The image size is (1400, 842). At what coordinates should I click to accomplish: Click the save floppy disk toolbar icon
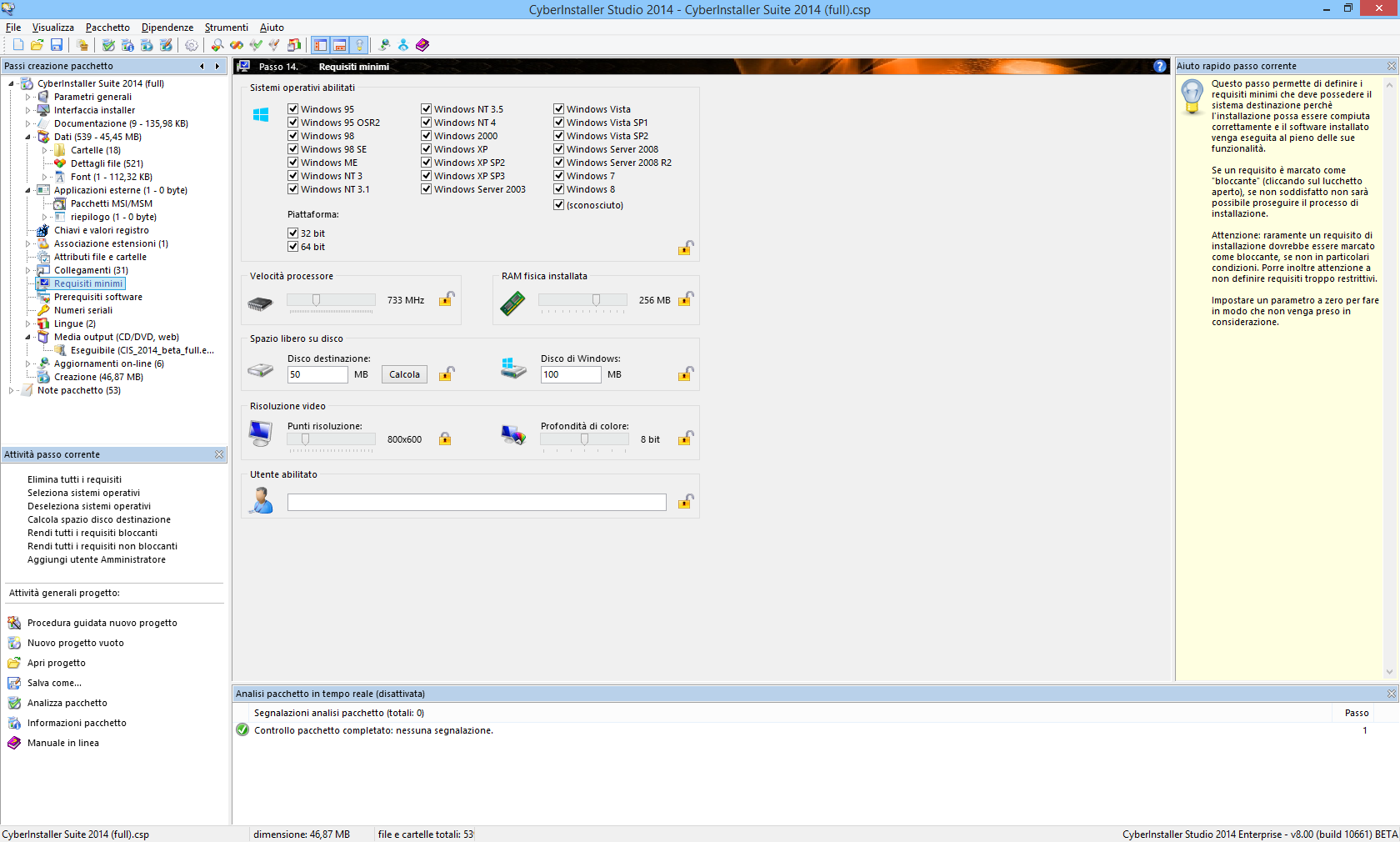(x=57, y=45)
